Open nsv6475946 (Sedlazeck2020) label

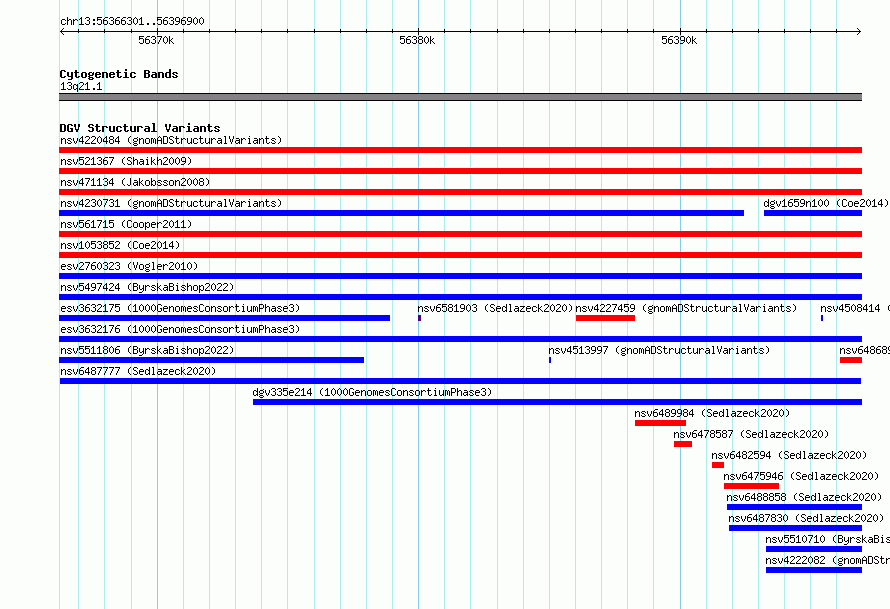[801, 476]
